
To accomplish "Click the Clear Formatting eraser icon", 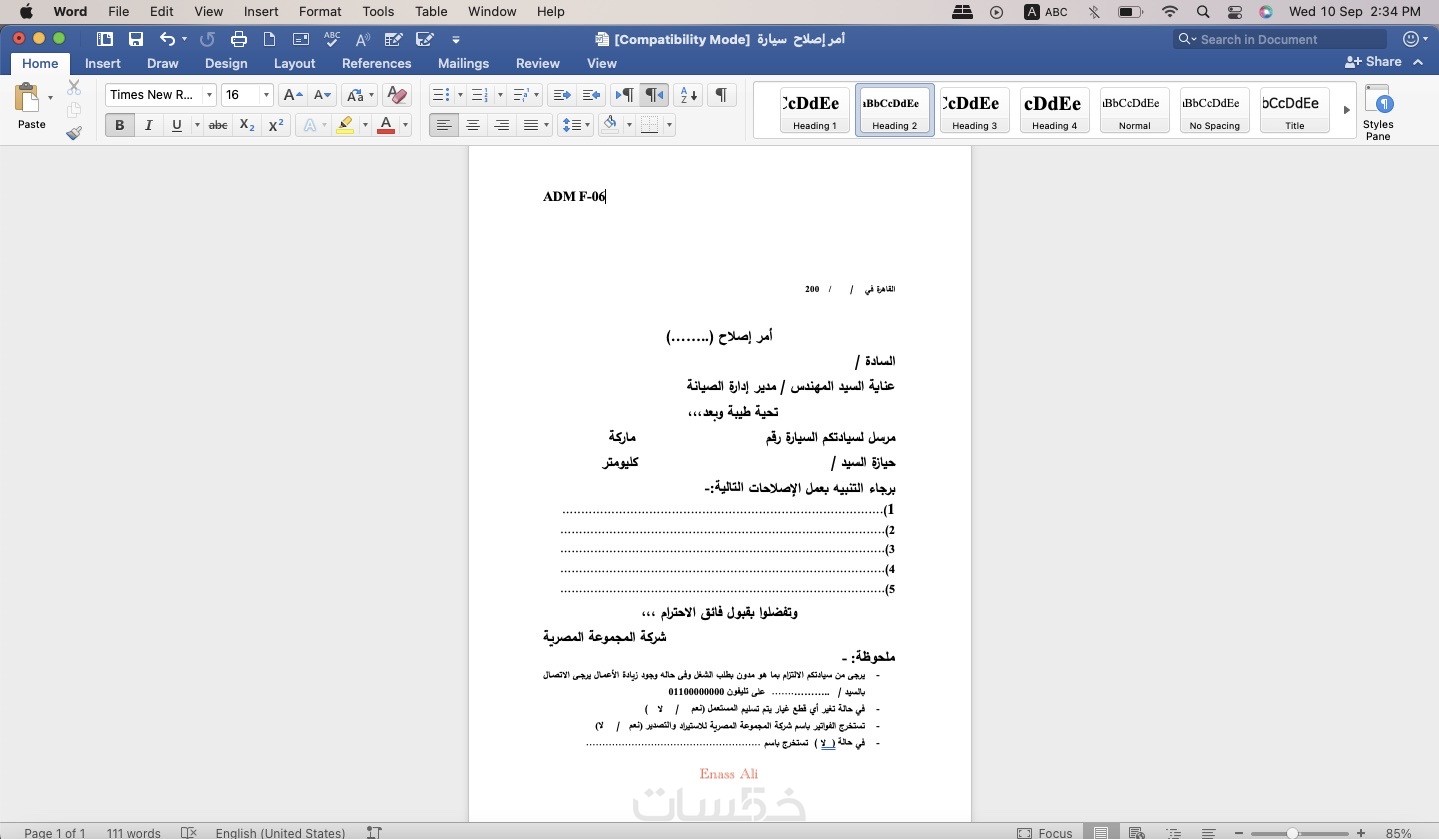I will pyautogui.click(x=397, y=95).
